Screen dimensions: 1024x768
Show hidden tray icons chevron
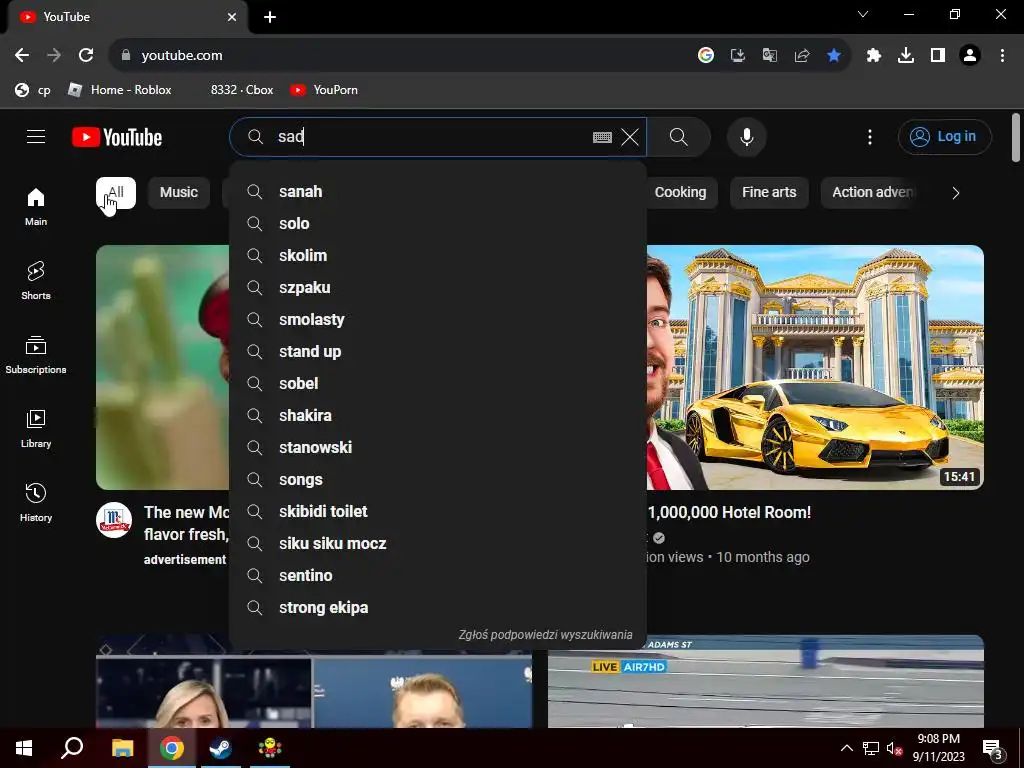(846, 748)
